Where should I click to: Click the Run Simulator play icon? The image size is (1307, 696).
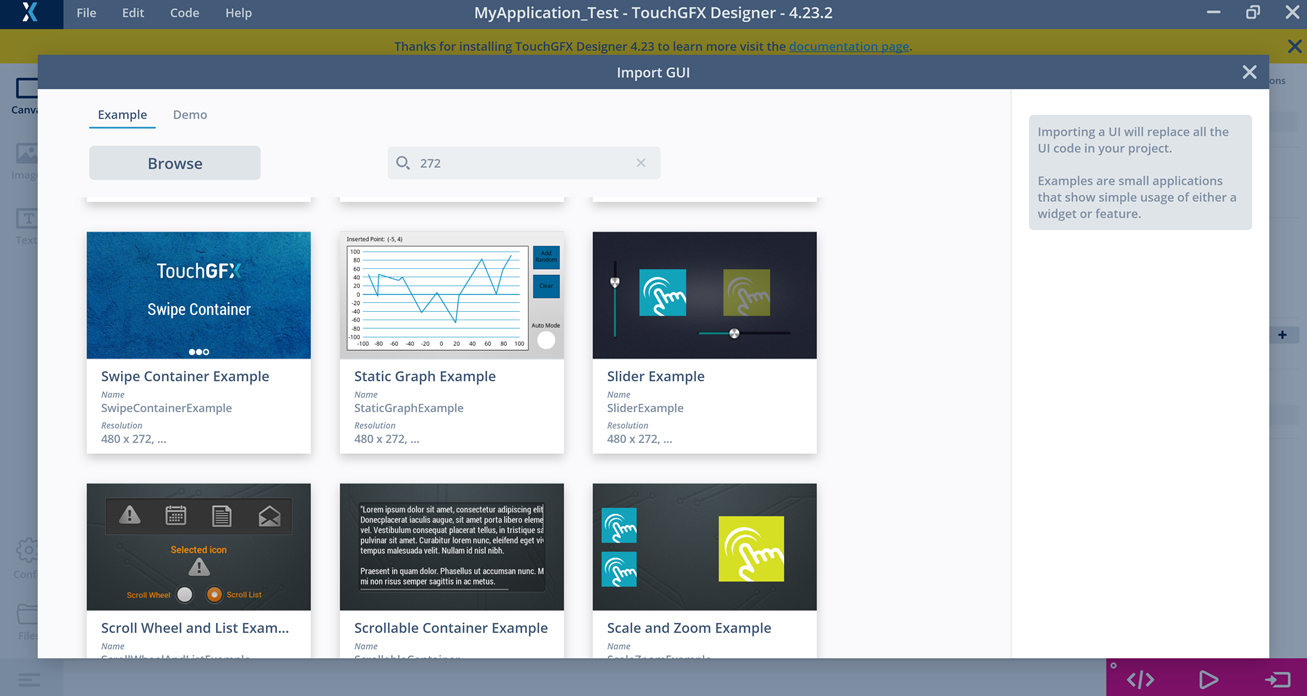click(1208, 680)
